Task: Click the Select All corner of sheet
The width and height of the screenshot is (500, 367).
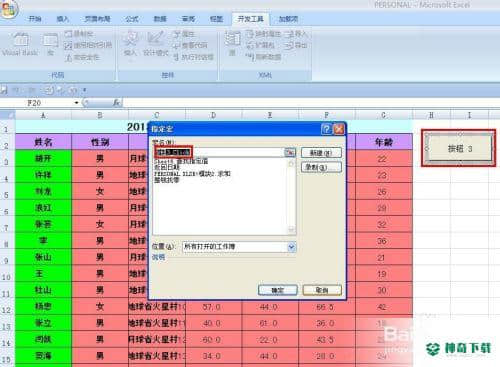Action: pos(7,115)
